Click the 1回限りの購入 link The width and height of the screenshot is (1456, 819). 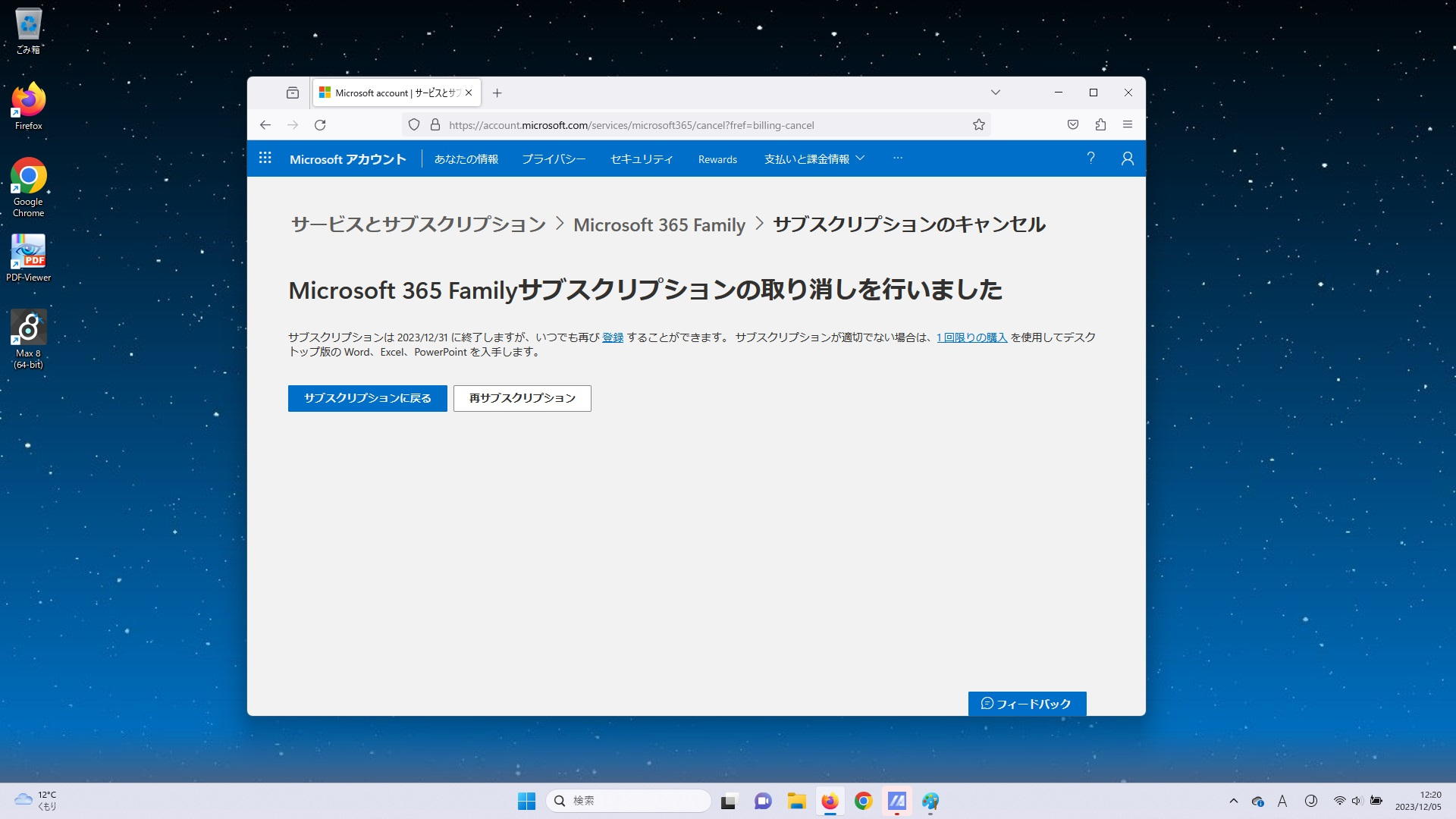pyautogui.click(x=971, y=337)
